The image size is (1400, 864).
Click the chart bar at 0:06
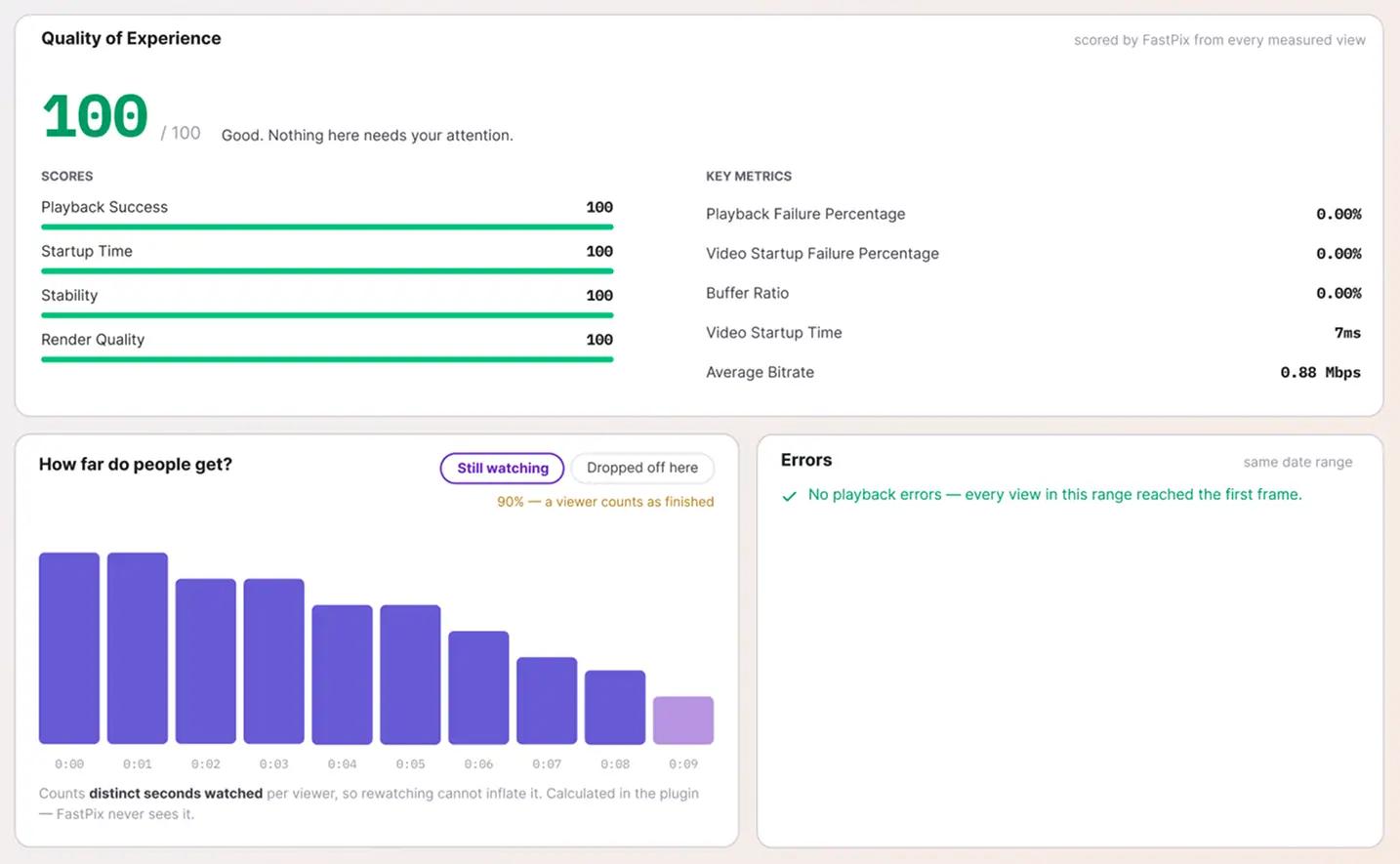click(x=478, y=687)
